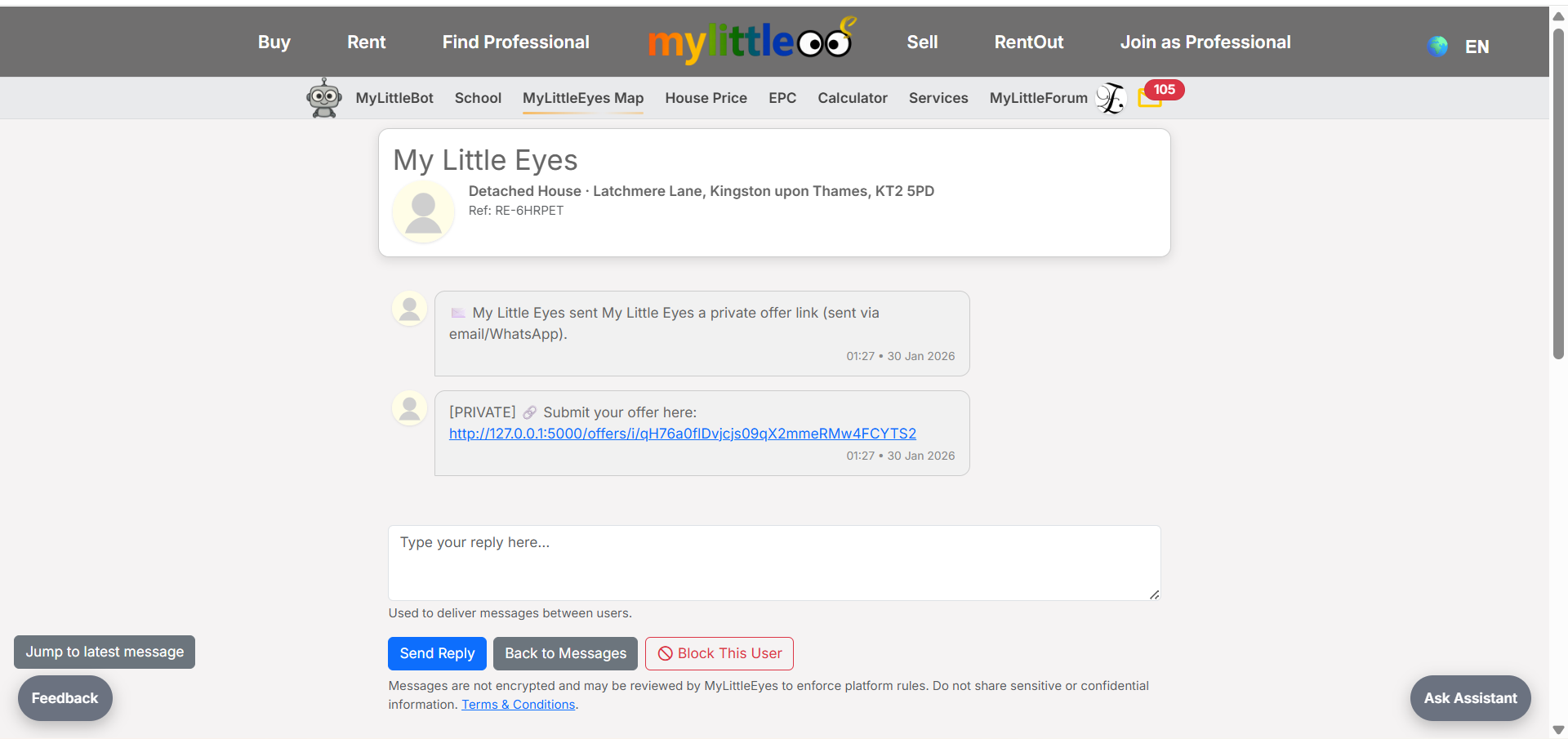The image size is (1568, 739).
Task: Click the globe language icon
Action: click(x=1437, y=47)
